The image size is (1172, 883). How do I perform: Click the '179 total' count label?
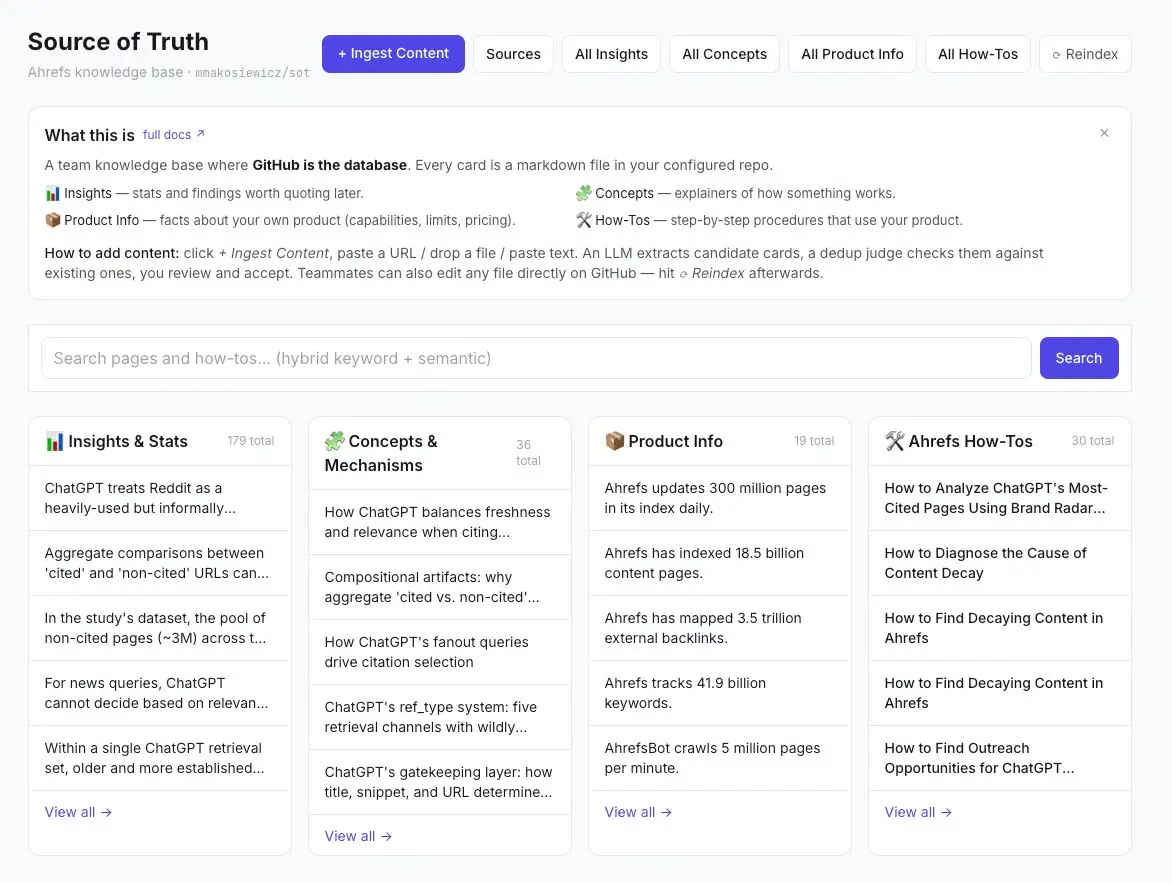[x=250, y=441]
